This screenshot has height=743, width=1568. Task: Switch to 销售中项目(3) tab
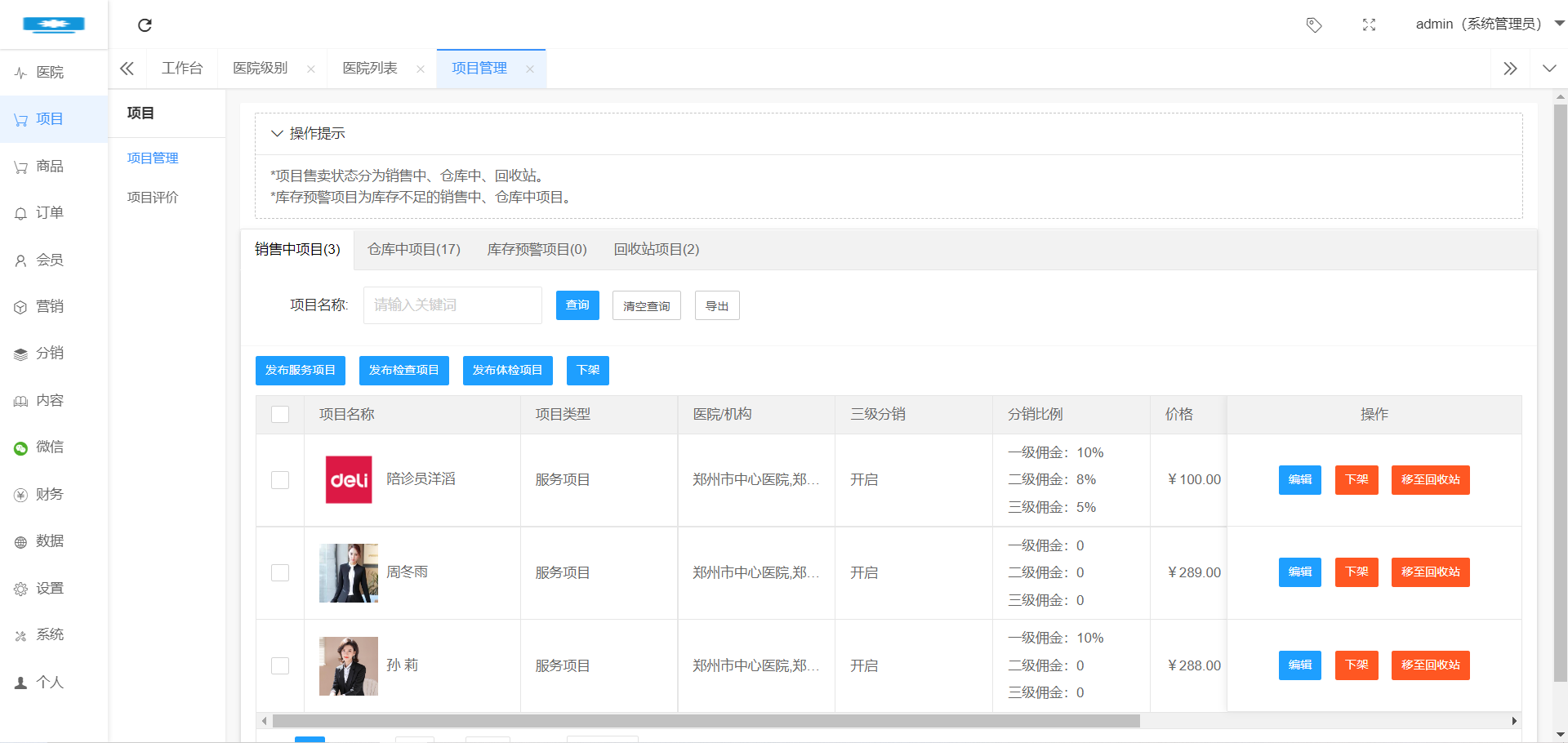297,250
